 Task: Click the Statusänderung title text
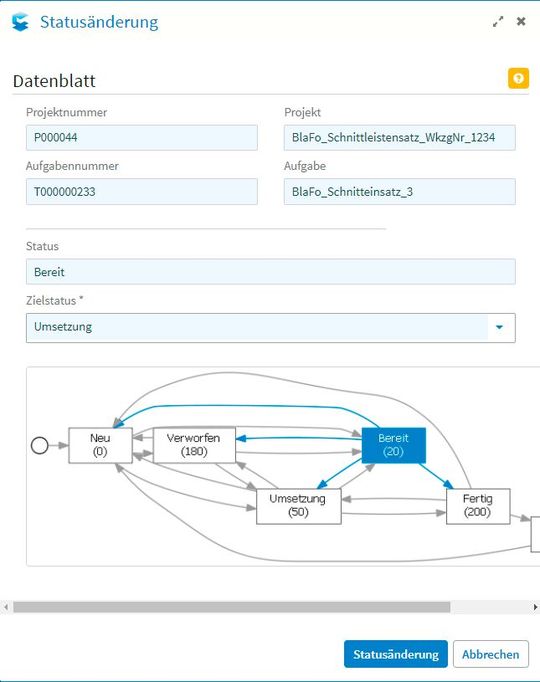point(99,22)
